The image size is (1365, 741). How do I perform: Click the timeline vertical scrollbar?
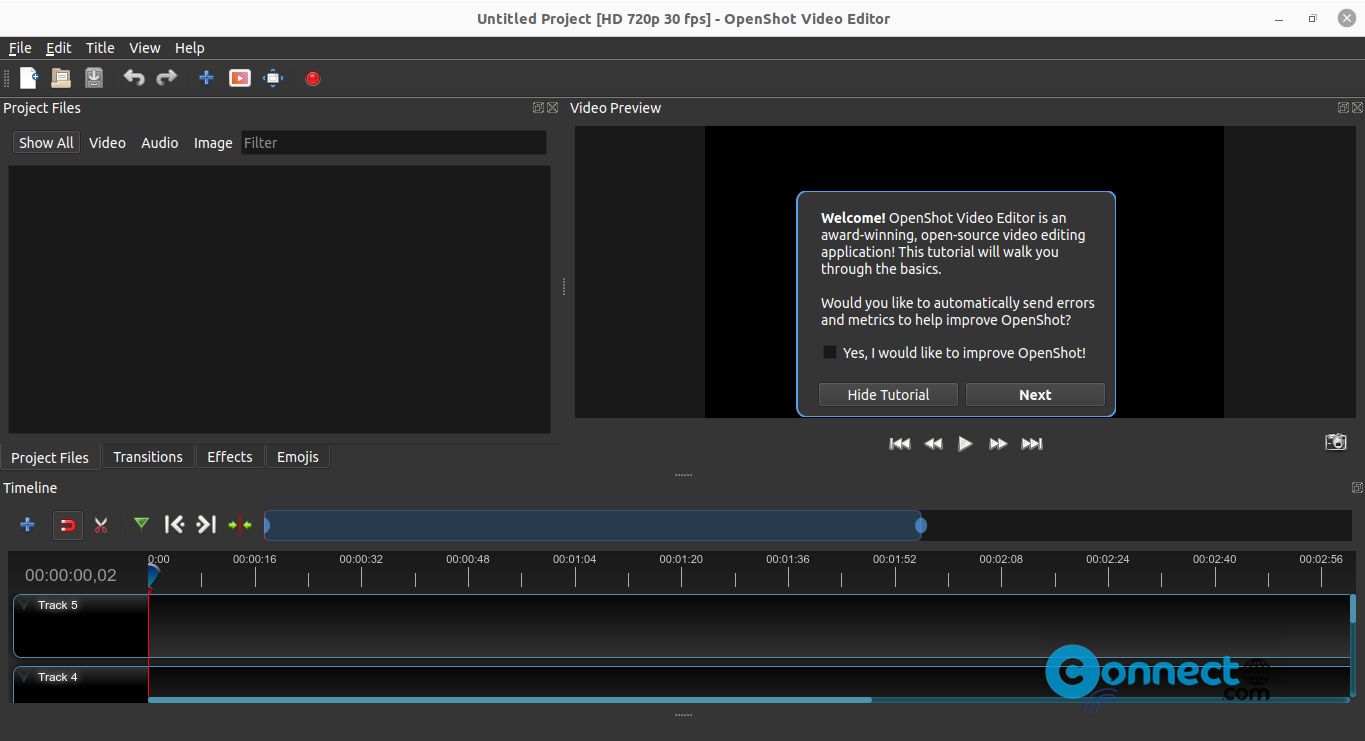click(x=1353, y=610)
